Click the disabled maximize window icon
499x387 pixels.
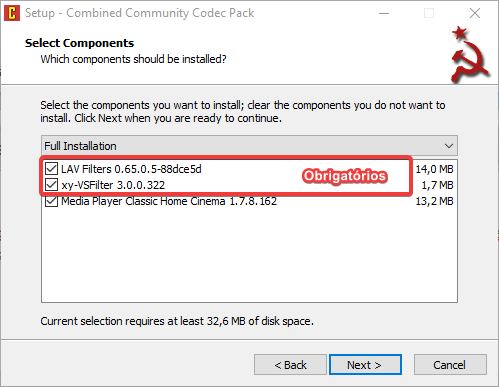pos(429,13)
